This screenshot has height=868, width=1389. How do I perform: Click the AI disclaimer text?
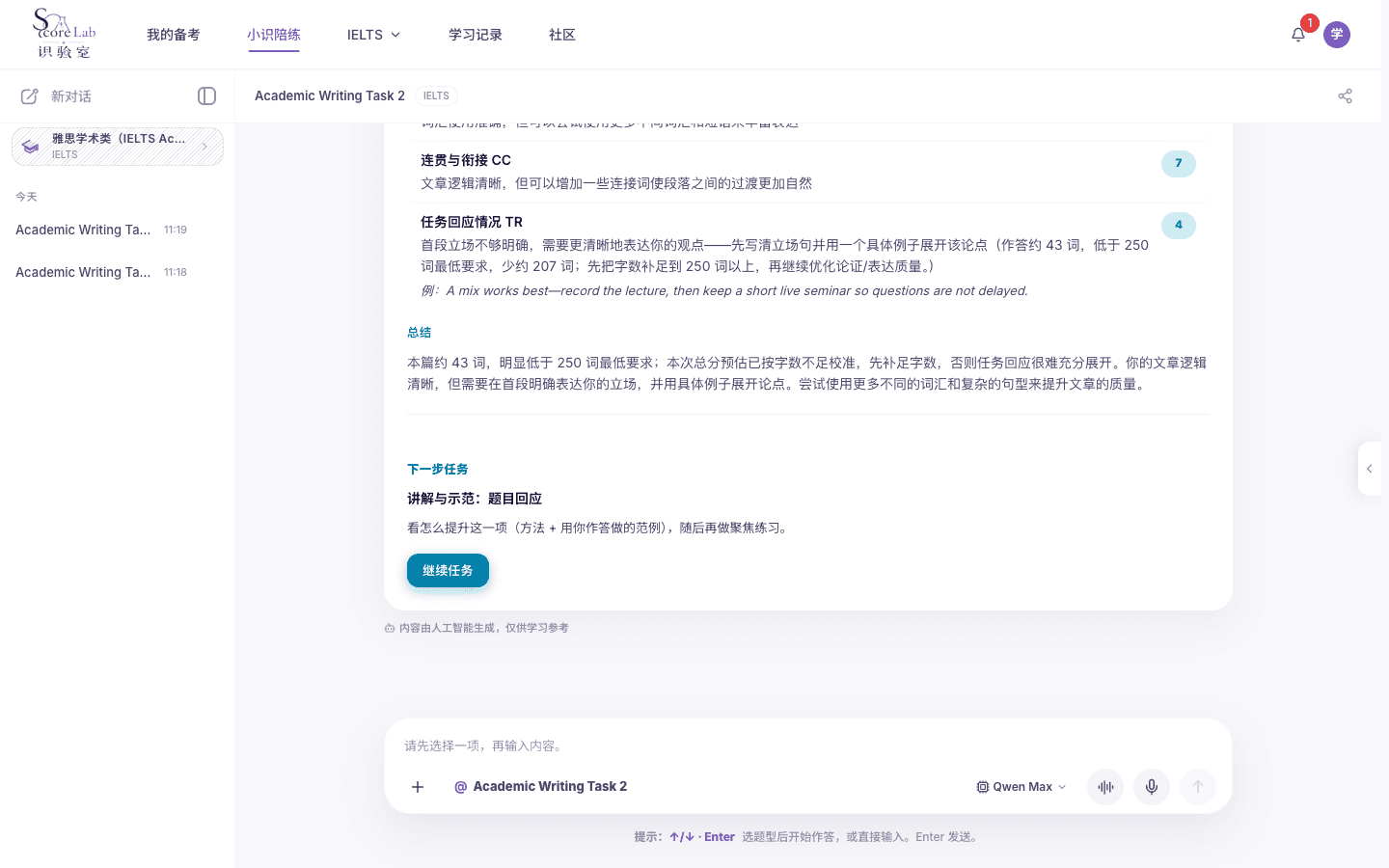(484, 628)
